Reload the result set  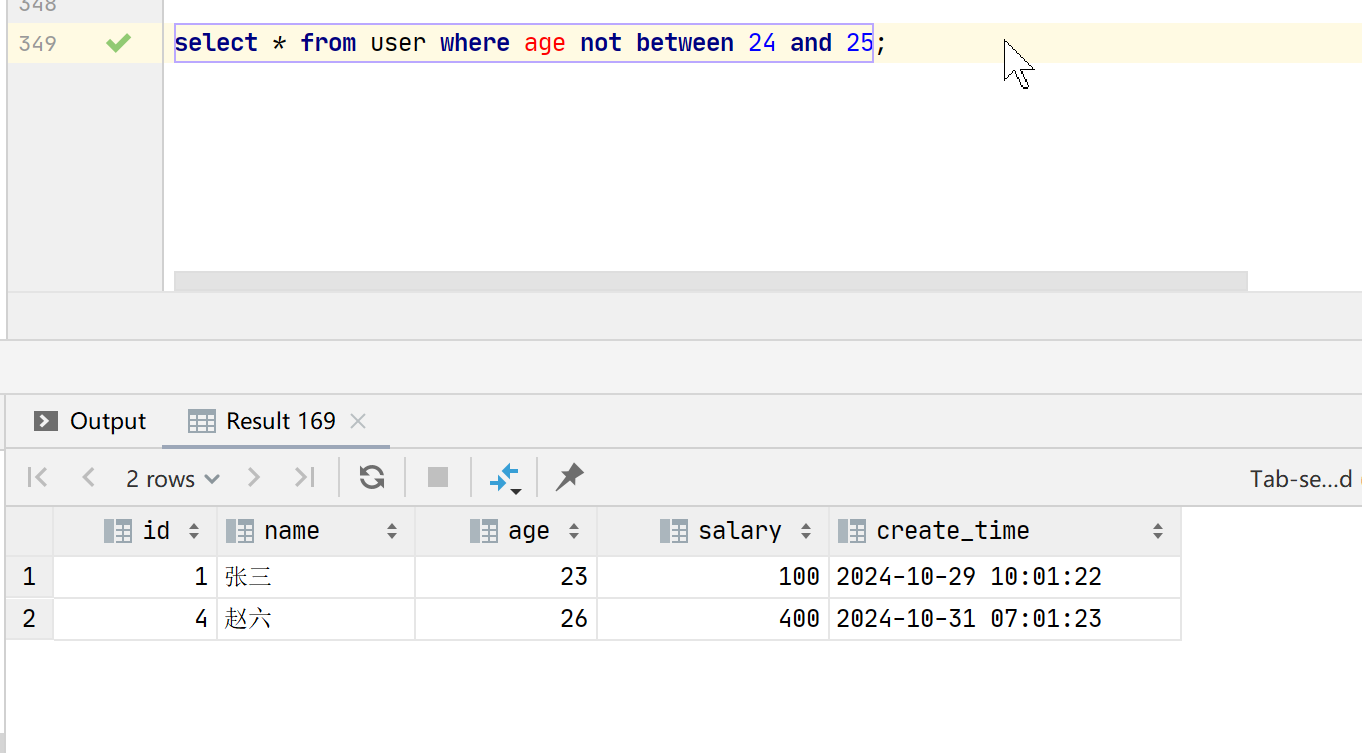(372, 478)
